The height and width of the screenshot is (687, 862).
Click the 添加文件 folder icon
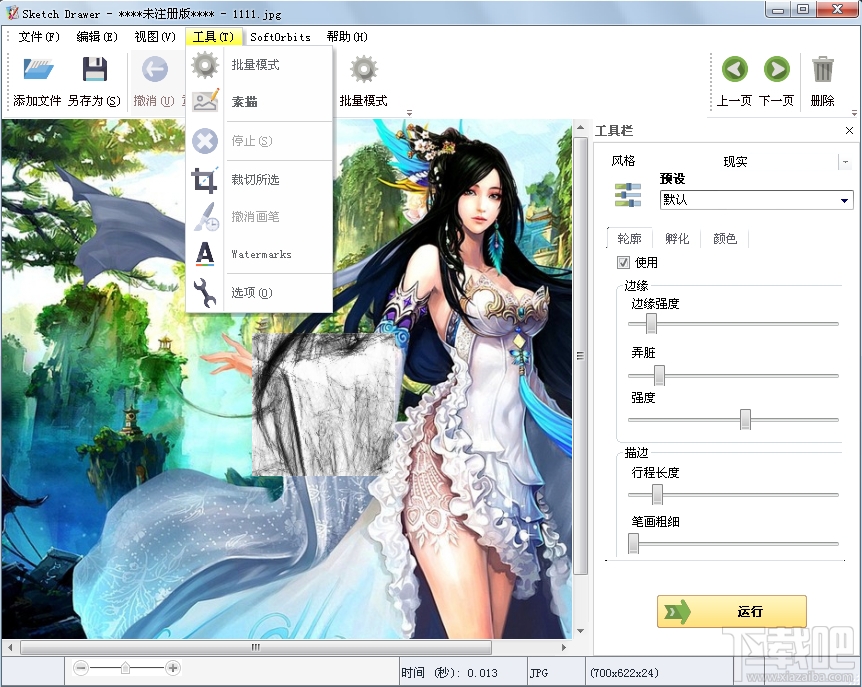coord(38,70)
